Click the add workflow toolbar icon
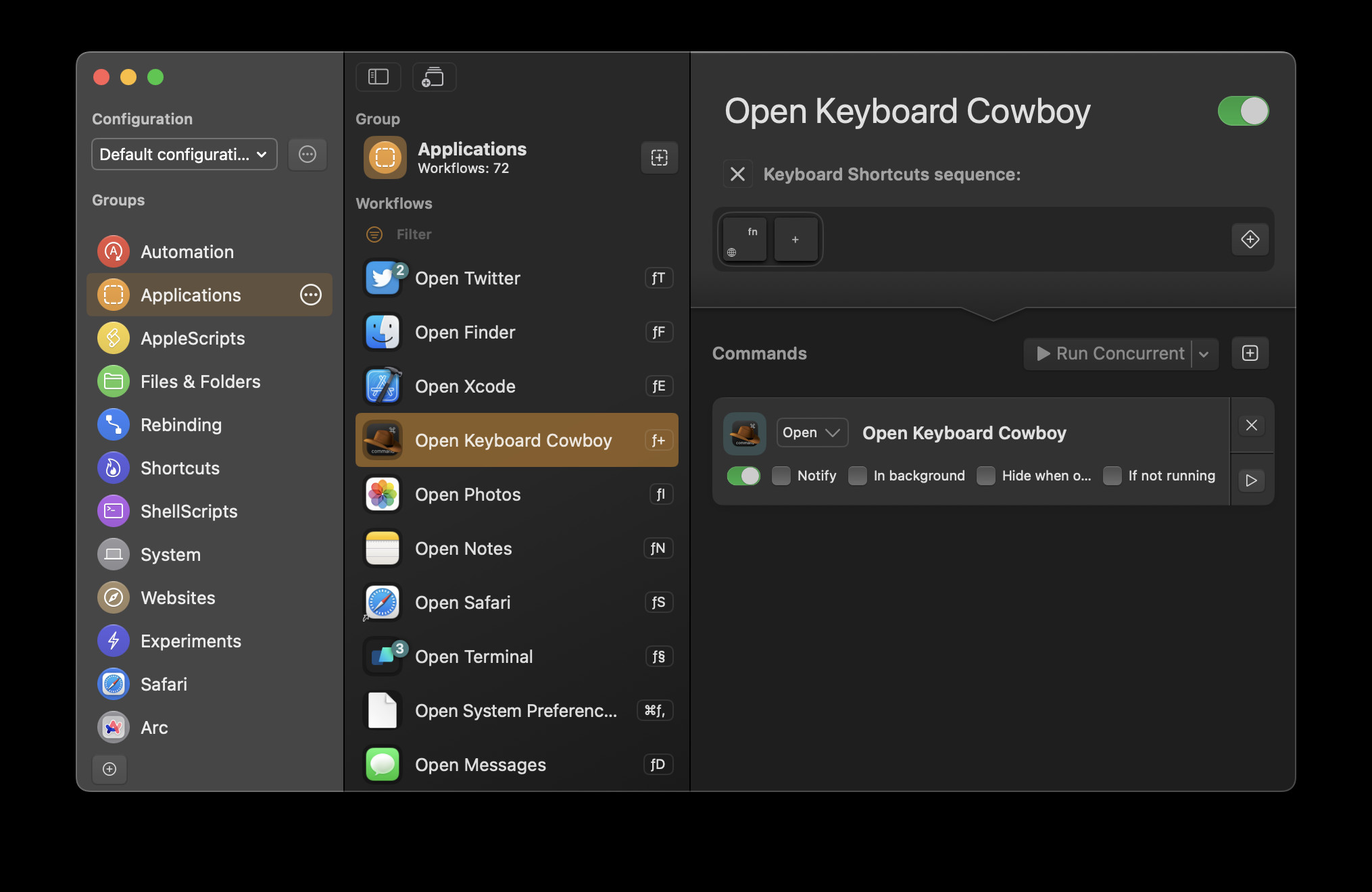Screen dimensions: 1372x892 pos(434,77)
